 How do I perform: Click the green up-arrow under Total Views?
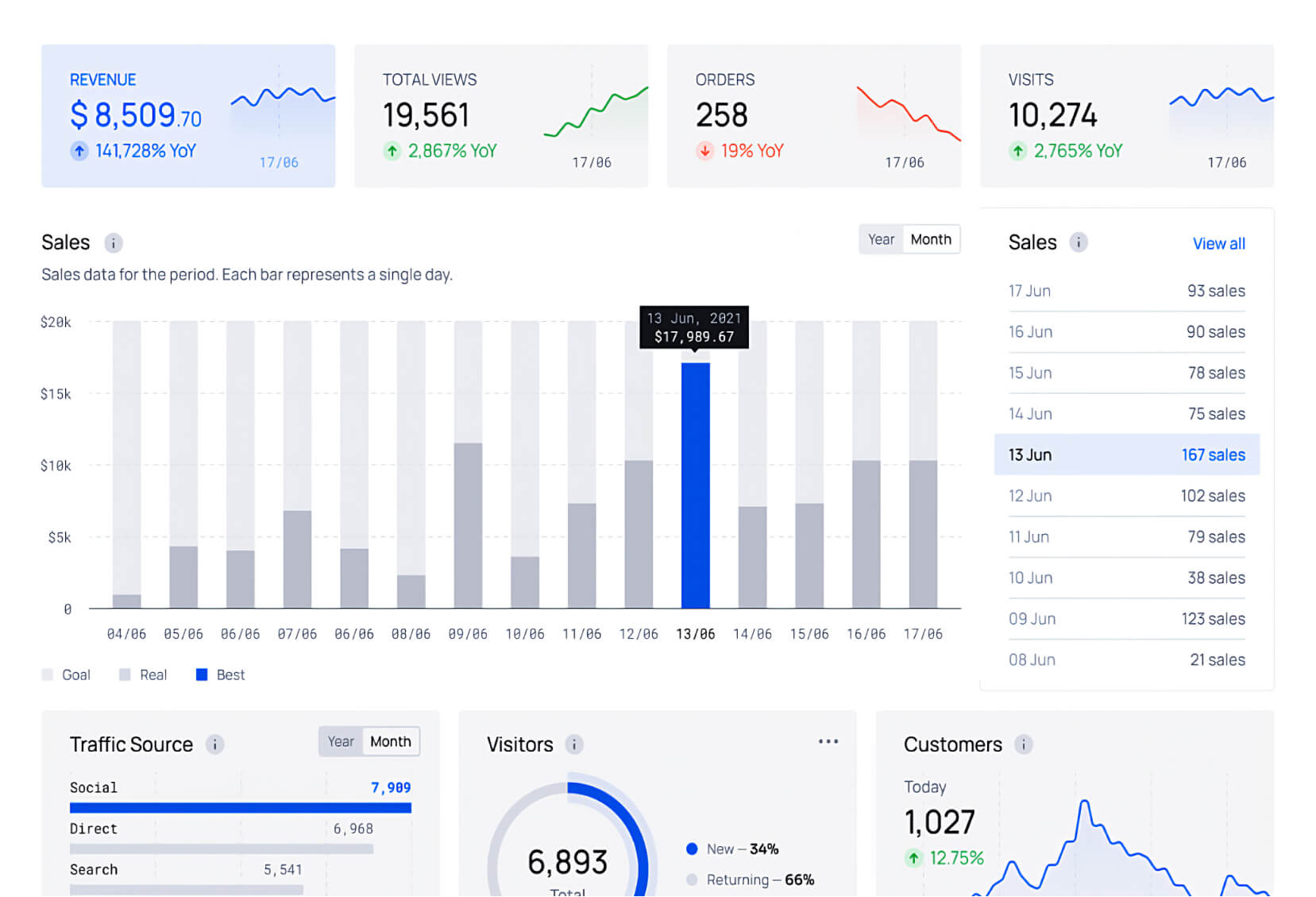(x=392, y=151)
